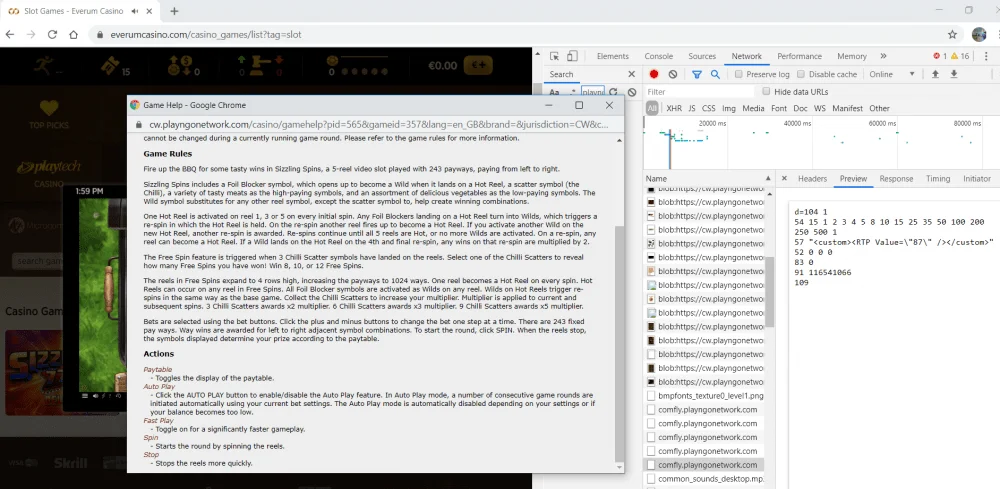Check the Hide data URLs checkbox

pos(767,92)
